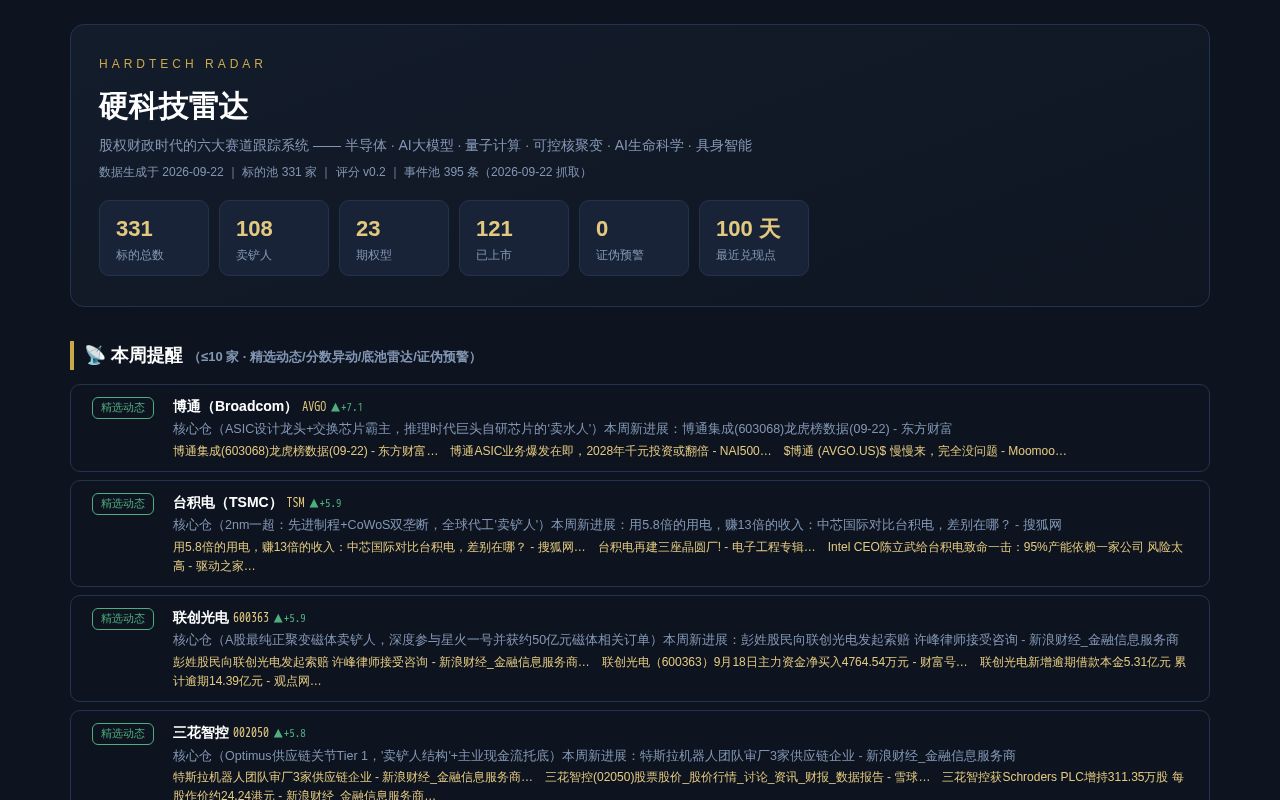Screen dimensions: 1280x800
Task: Select the 卖铲人 stat card
Action: (x=274, y=238)
